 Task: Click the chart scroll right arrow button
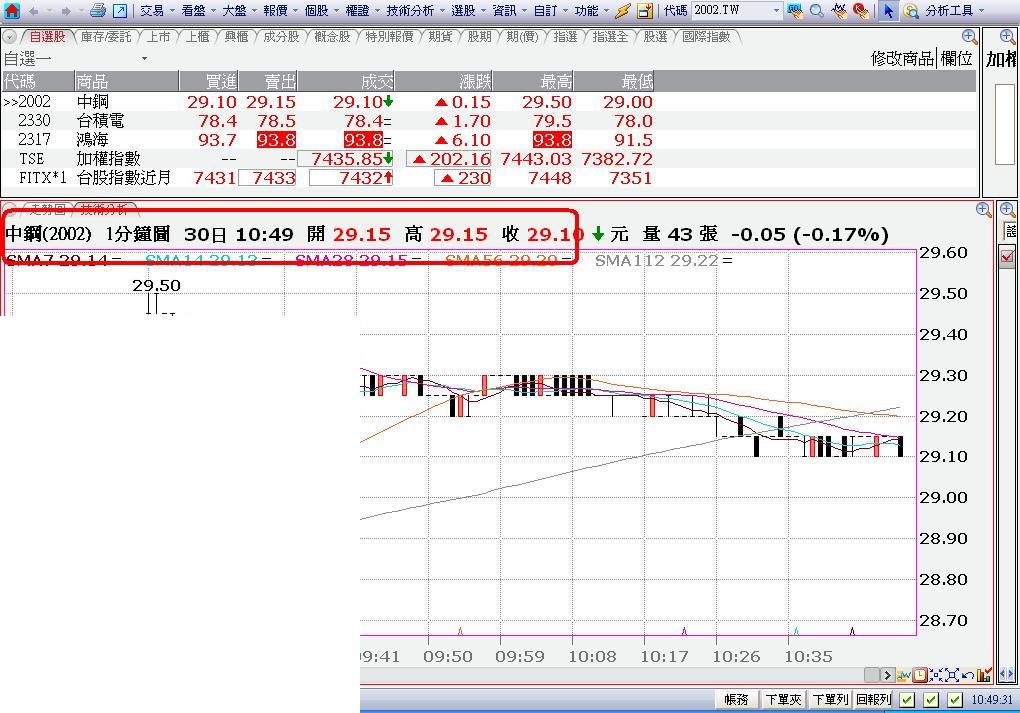(x=887, y=675)
